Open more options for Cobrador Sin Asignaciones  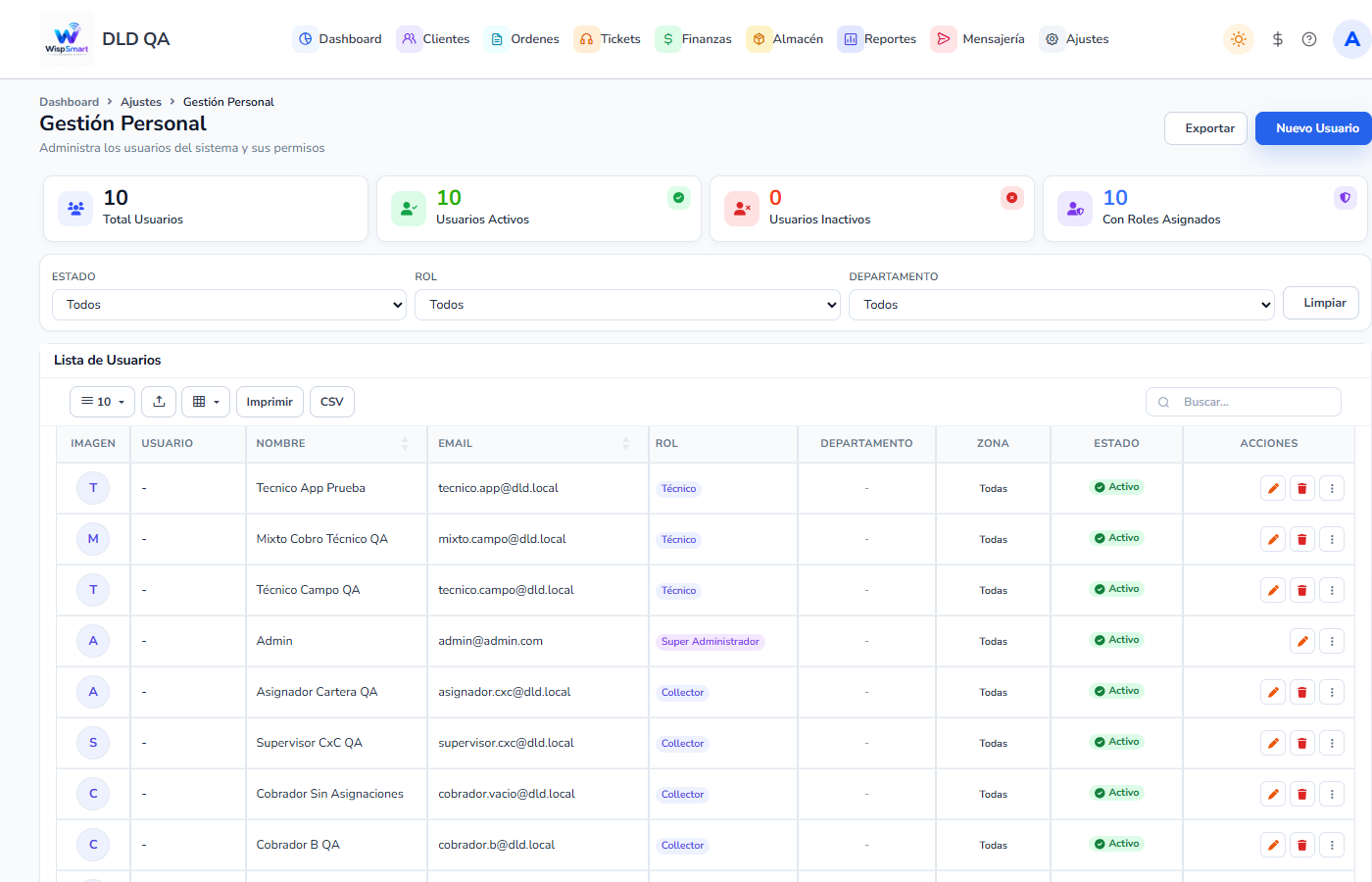[x=1332, y=794]
